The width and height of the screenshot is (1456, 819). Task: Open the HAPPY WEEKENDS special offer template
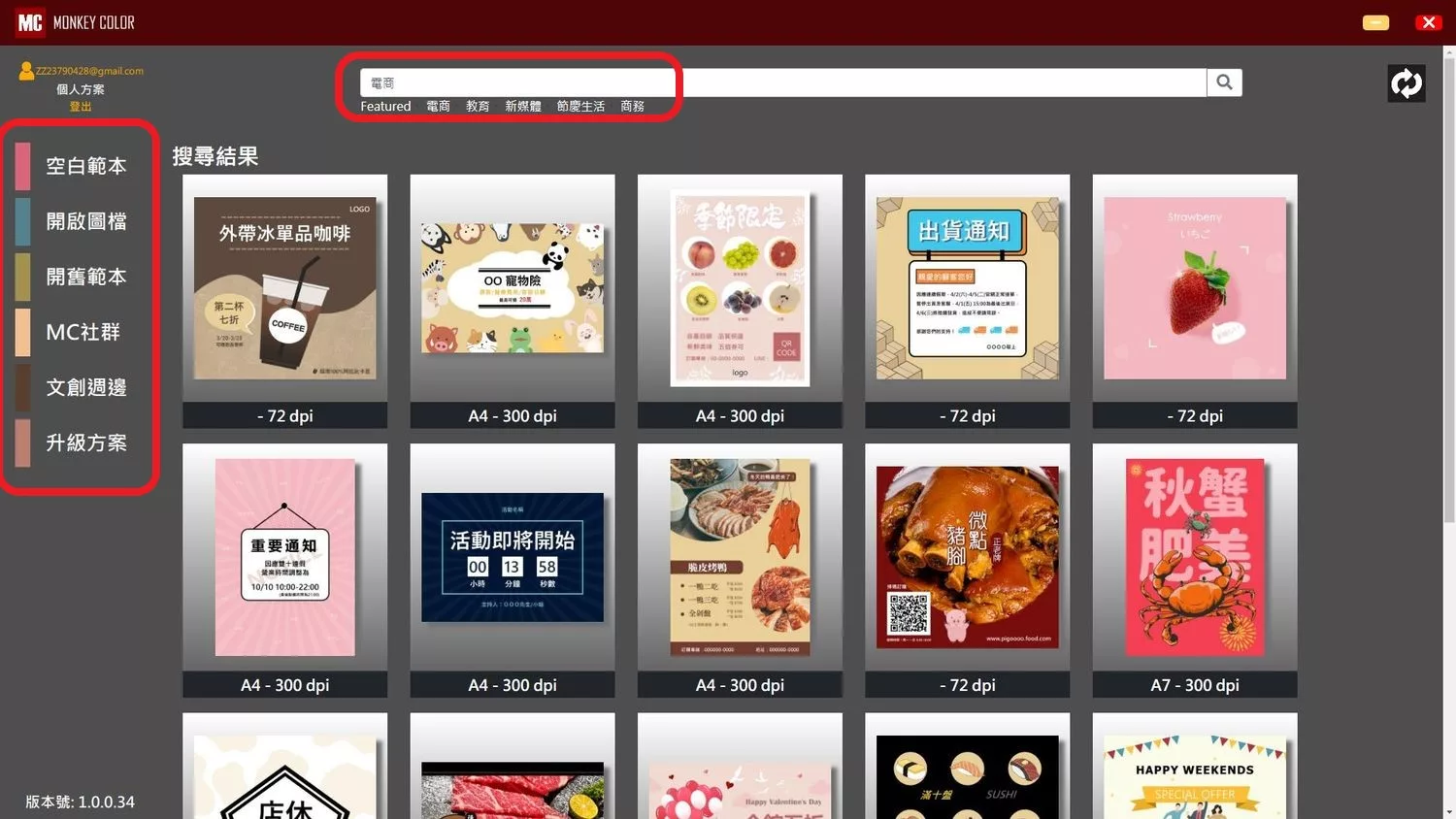[x=1195, y=767]
